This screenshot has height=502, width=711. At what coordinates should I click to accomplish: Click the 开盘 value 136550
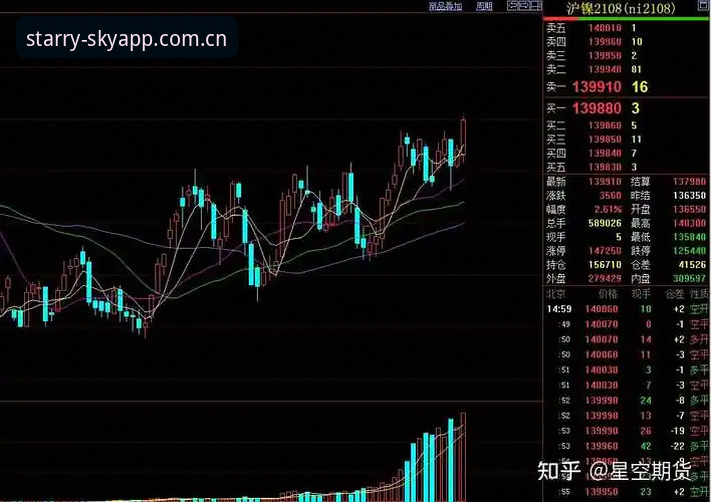(x=689, y=210)
